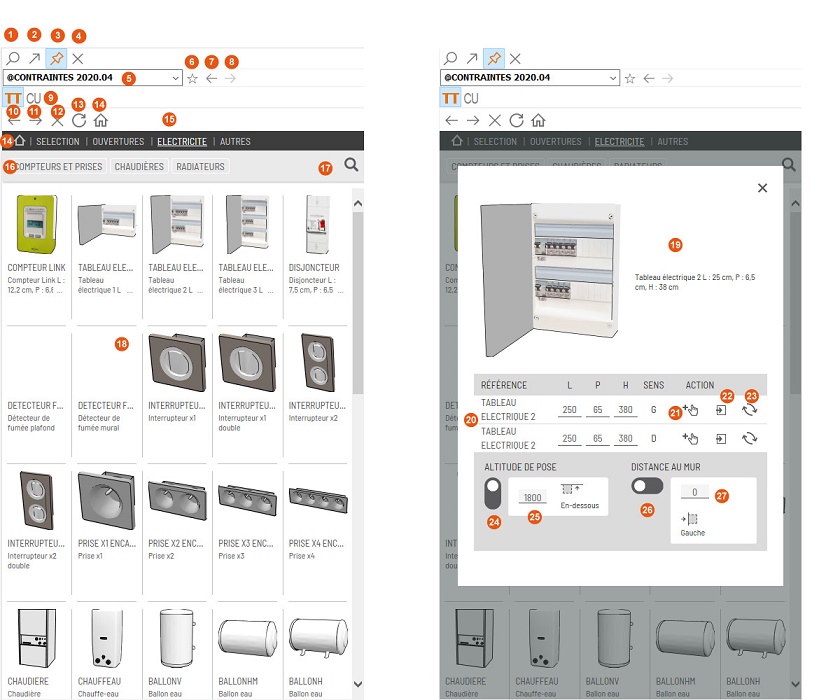
Task: Click the favorite star icon in the left panel
Action: (192, 78)
